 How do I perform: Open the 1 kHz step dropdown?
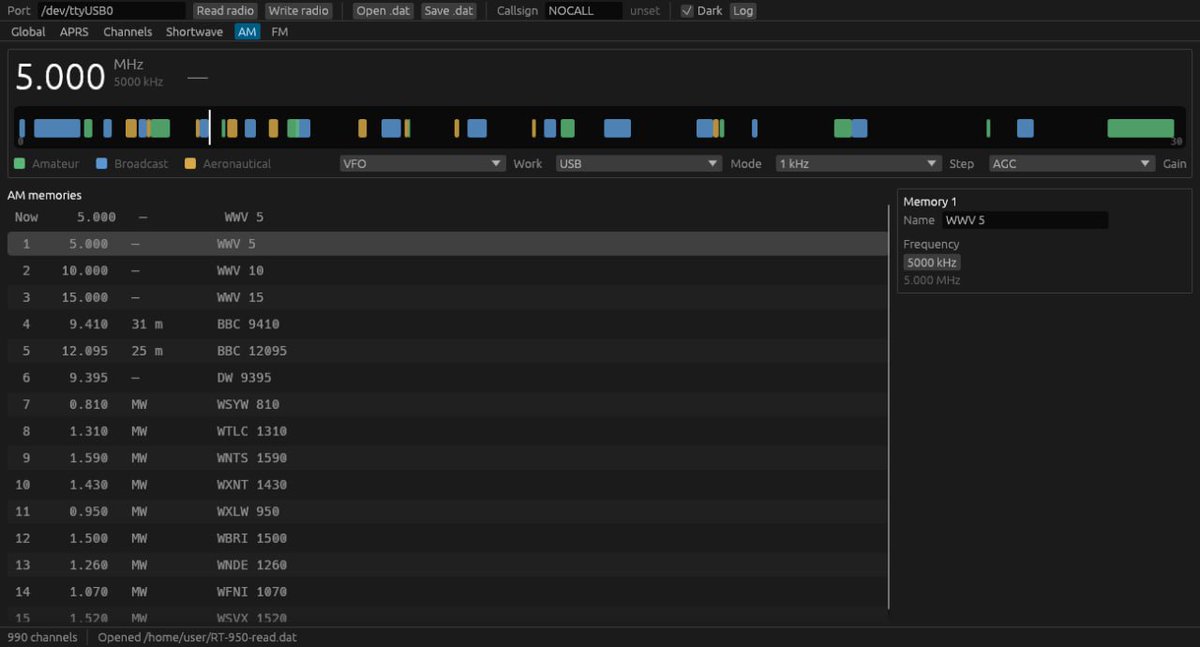(859, 163)
